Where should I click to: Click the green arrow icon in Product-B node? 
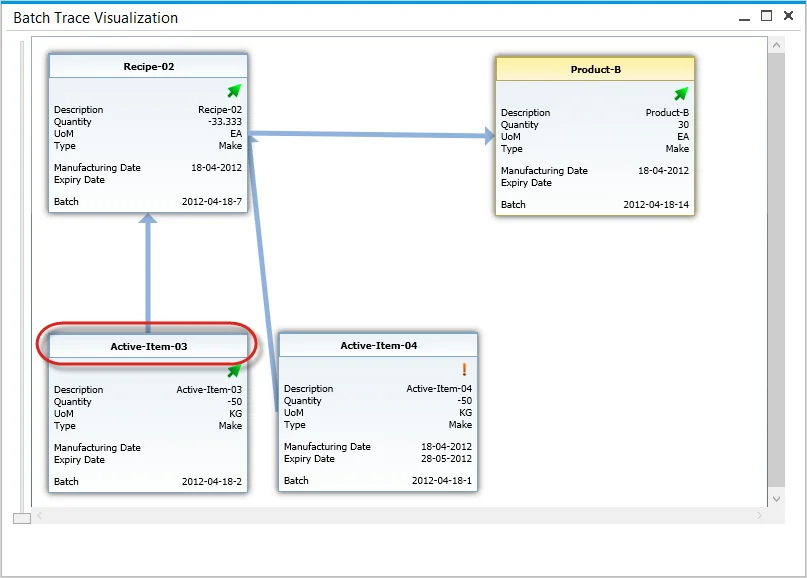(x=681, y=94)
